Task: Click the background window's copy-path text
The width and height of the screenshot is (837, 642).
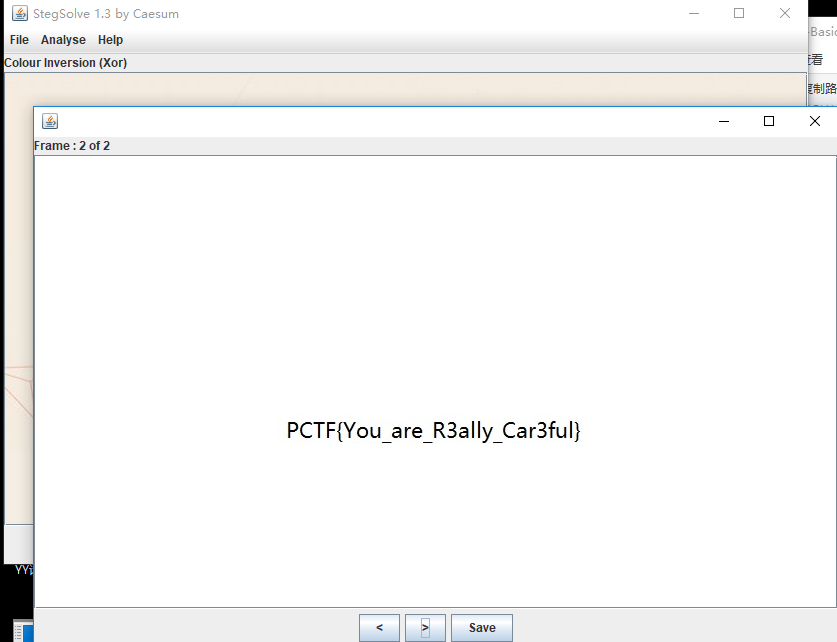Action: [822, 88]
